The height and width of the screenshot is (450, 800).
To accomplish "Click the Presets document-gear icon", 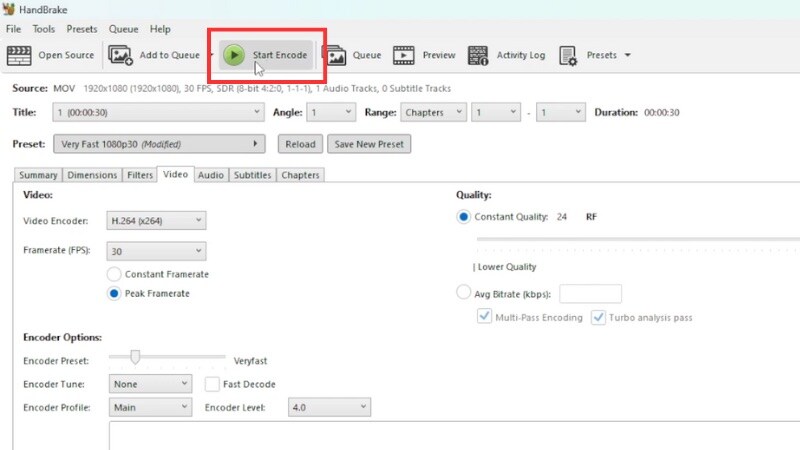I will point(568,56).
